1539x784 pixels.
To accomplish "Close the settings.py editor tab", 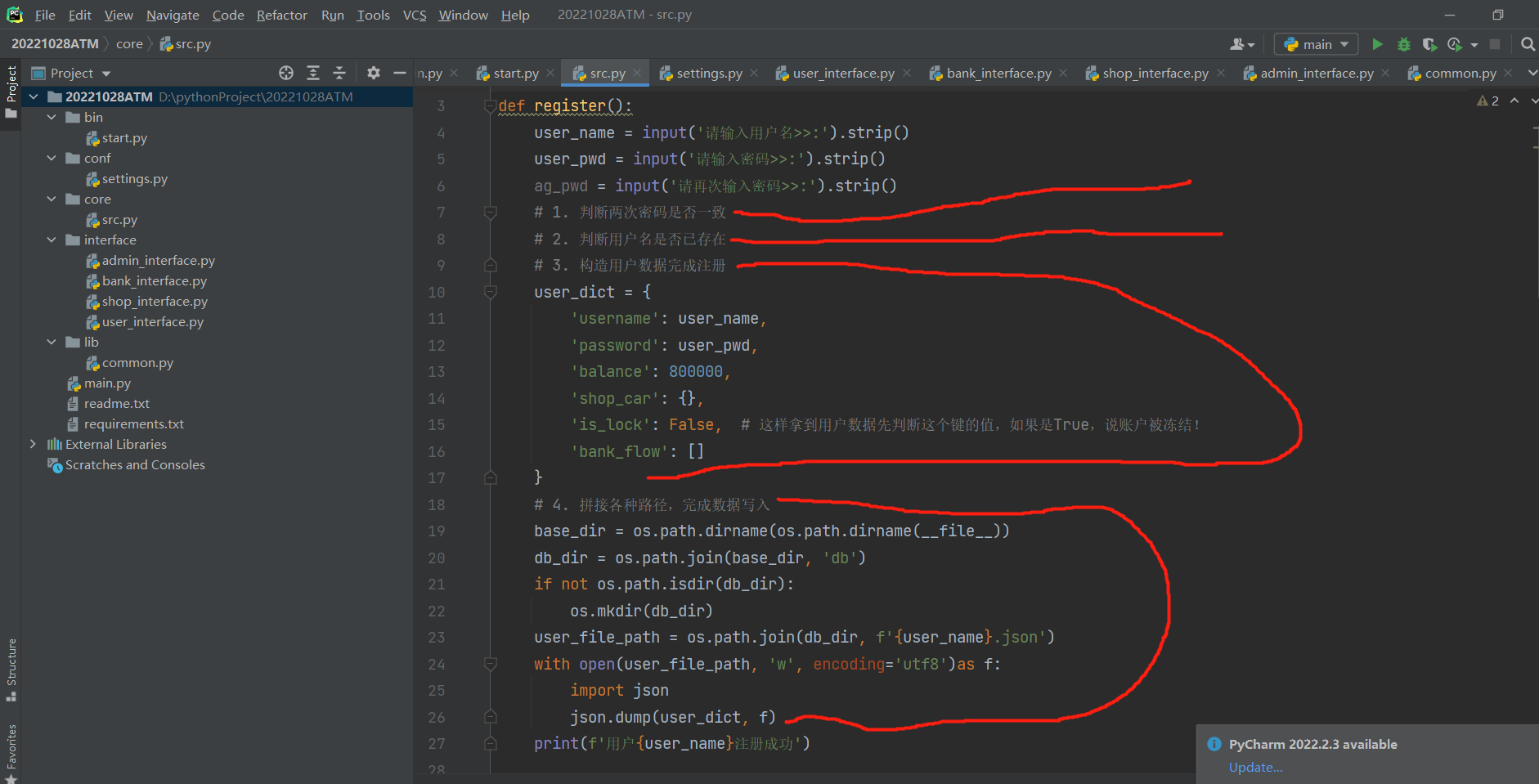I will pyautogui.click(x=754, y=73).
